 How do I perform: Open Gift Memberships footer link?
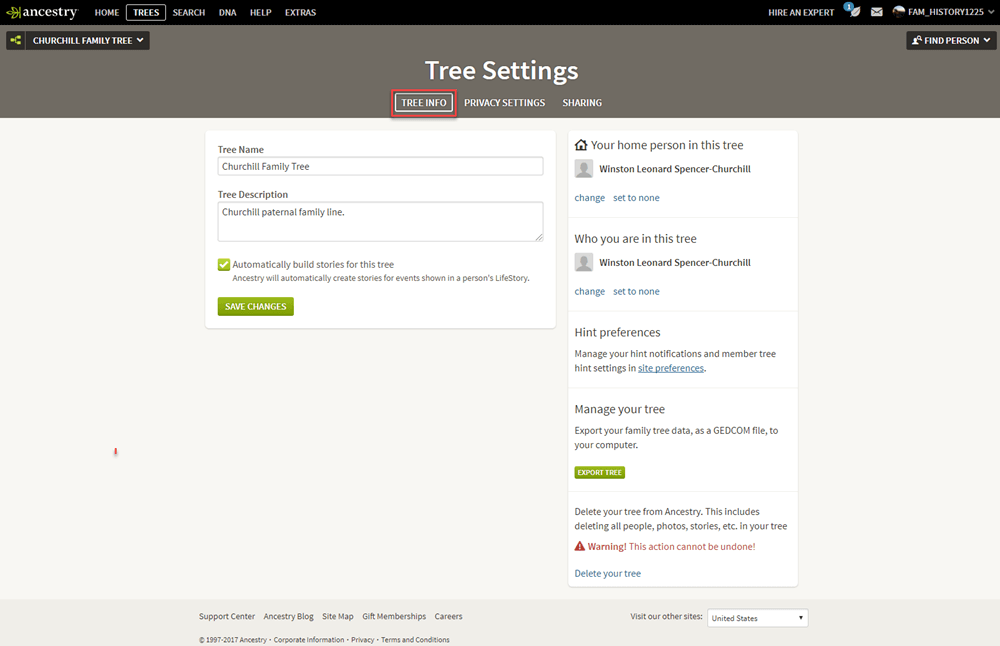394,617
